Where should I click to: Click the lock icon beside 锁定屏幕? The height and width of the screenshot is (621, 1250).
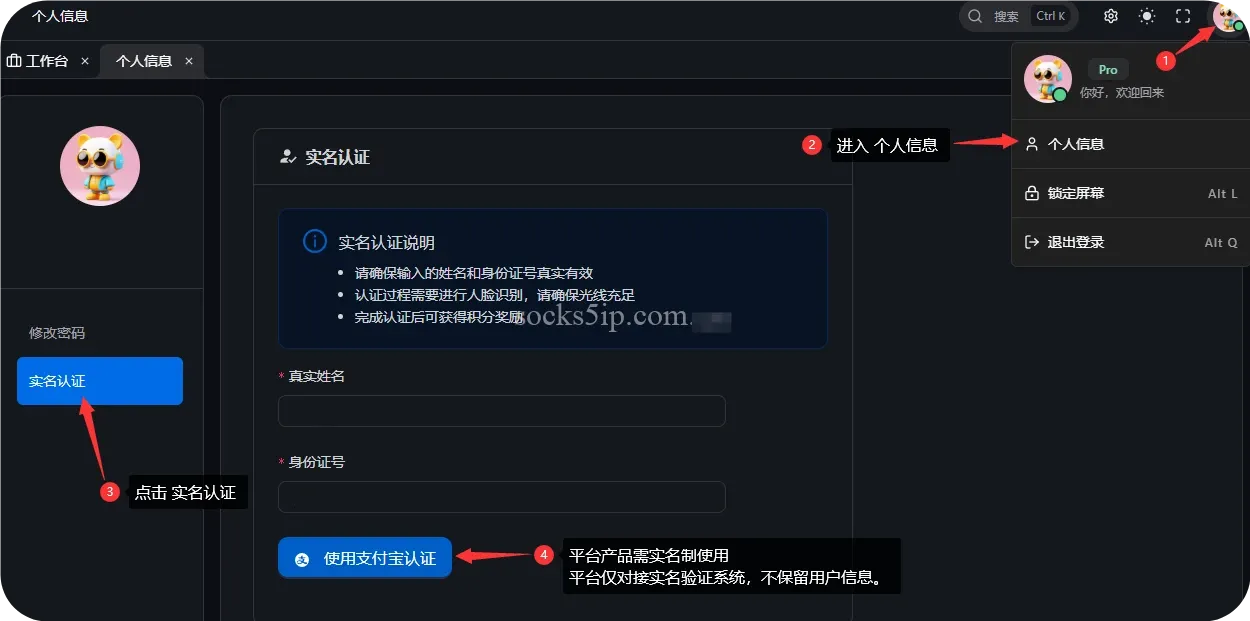click(1032, 193)
